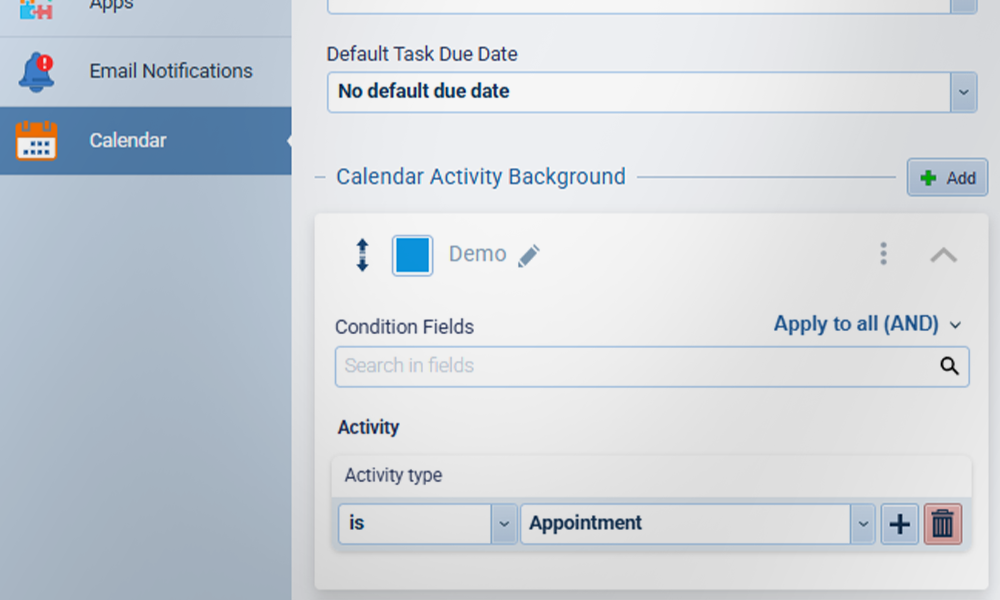
Task: Change the Apply to all (AND) setting
Action: 867,324
